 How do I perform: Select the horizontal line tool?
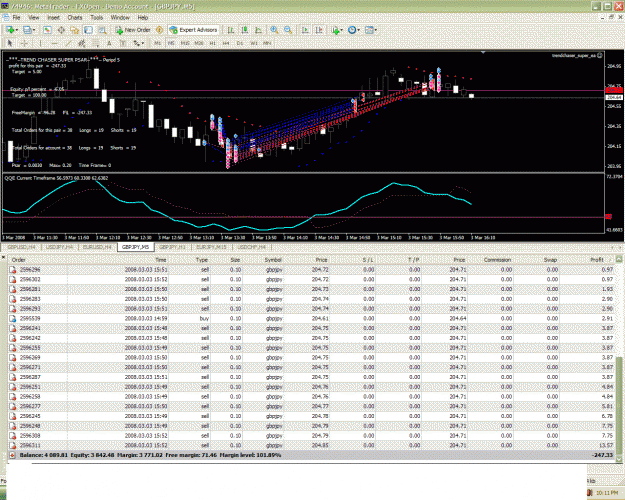[54, 43]
